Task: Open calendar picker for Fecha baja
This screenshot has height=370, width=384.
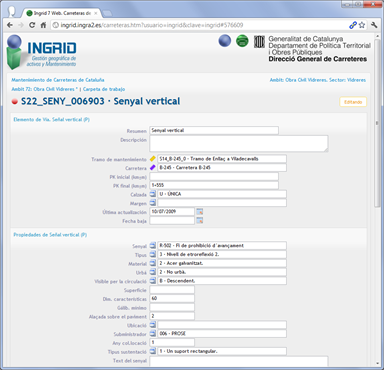Action: [x=199, y=220]
